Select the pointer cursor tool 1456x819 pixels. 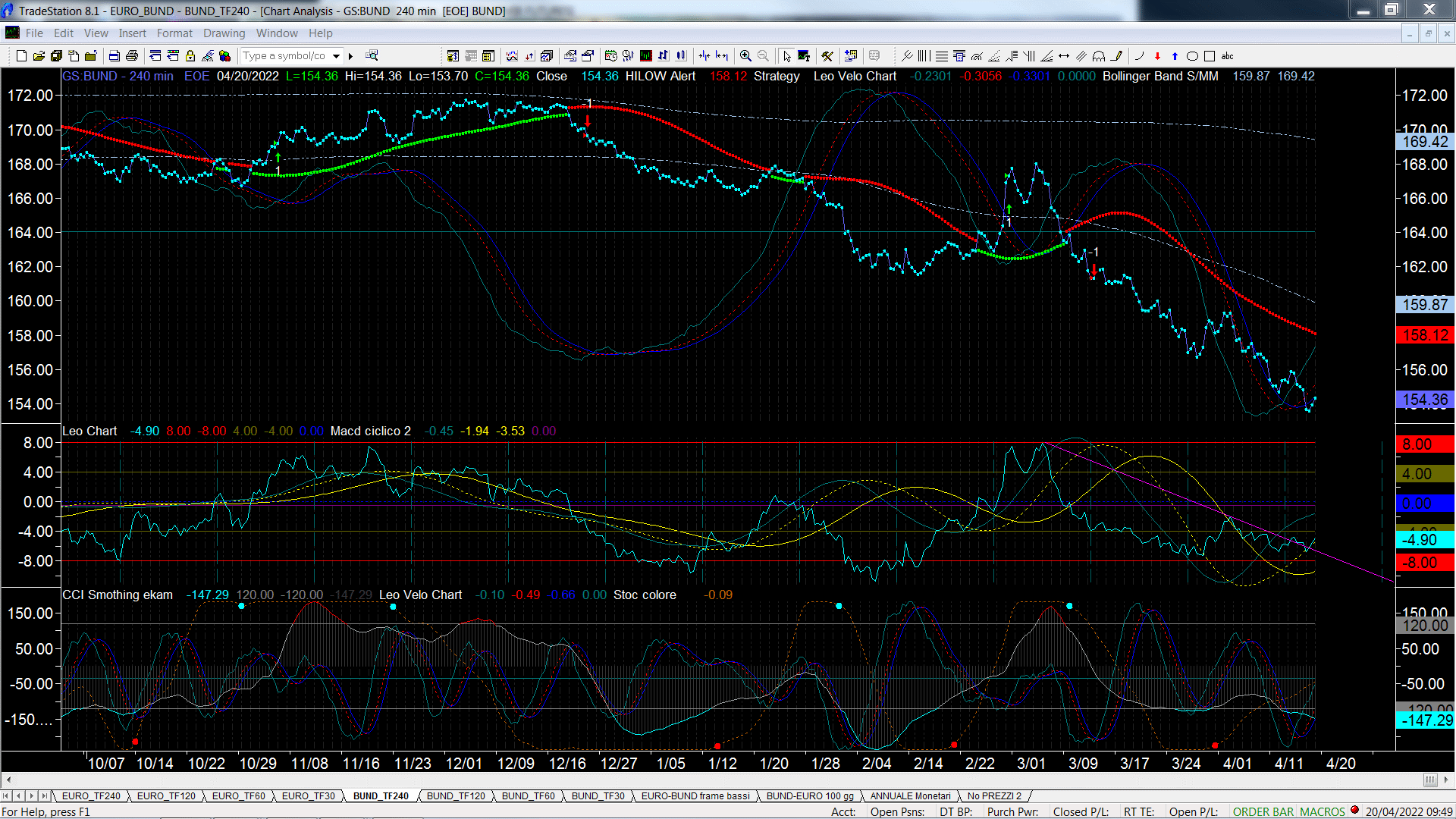pyautogui.click(x=786, y=56)
